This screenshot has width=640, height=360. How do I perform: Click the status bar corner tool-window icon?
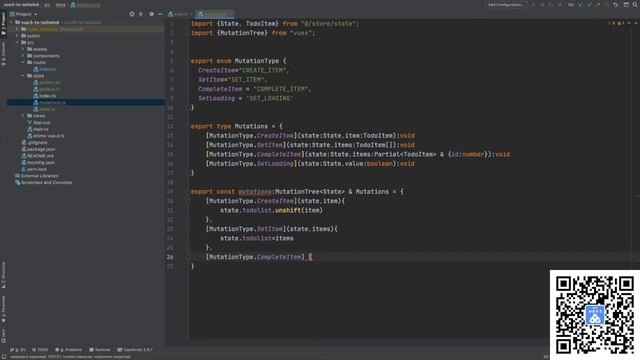click(4, 357)
